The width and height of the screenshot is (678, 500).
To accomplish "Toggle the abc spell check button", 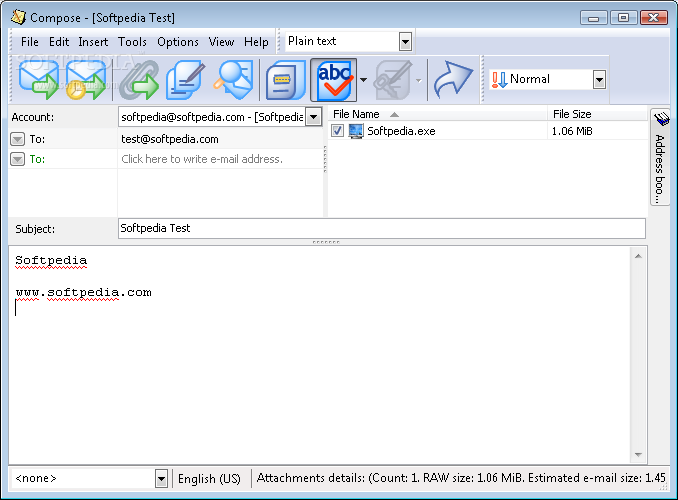I will click(334, 80).
